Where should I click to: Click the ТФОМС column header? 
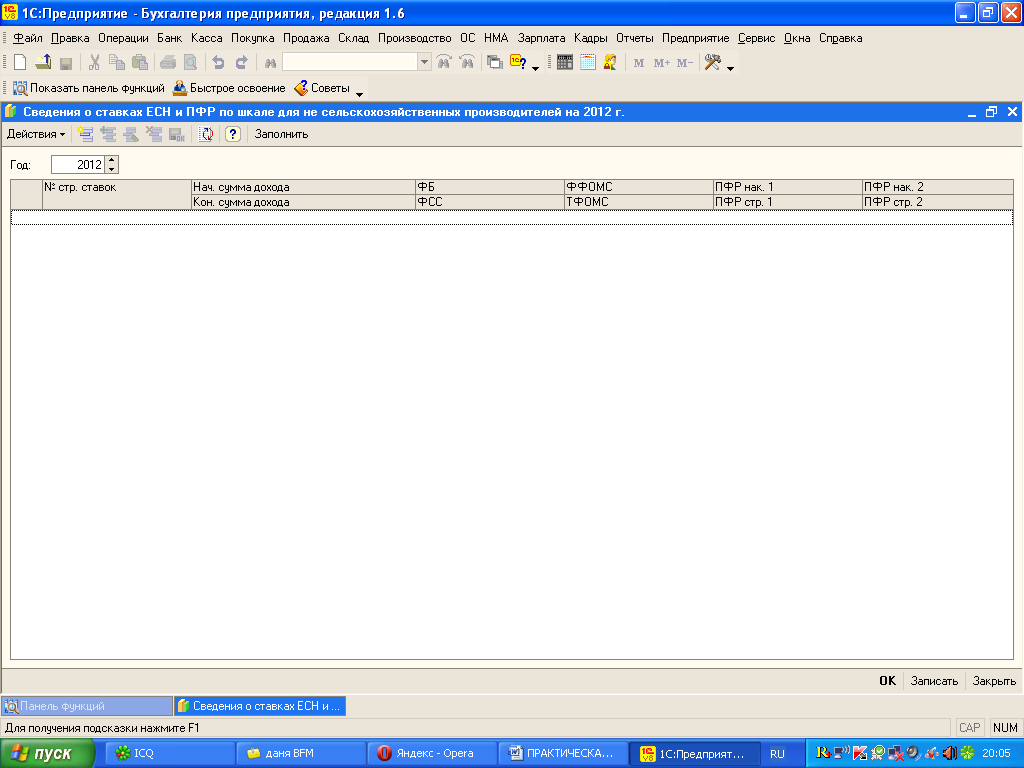coord(639,202)
